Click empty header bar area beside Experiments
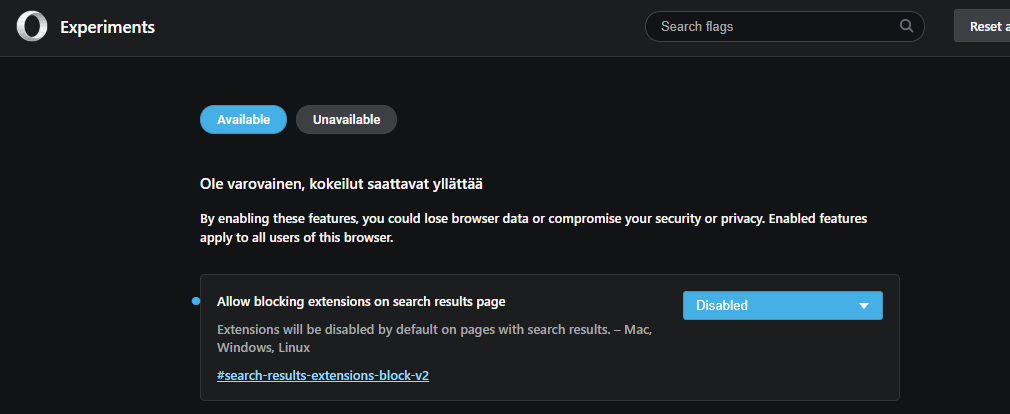The width and height of the screenshot is (1010, 414). pyautogui.click(x=400, y=27)
